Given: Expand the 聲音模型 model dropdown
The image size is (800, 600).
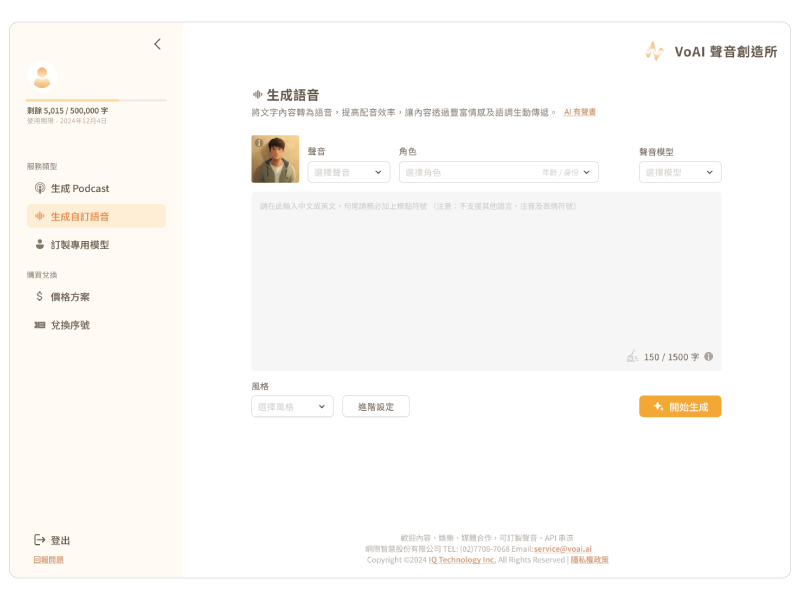Looking at the screenshot, I should coord(680,172).
